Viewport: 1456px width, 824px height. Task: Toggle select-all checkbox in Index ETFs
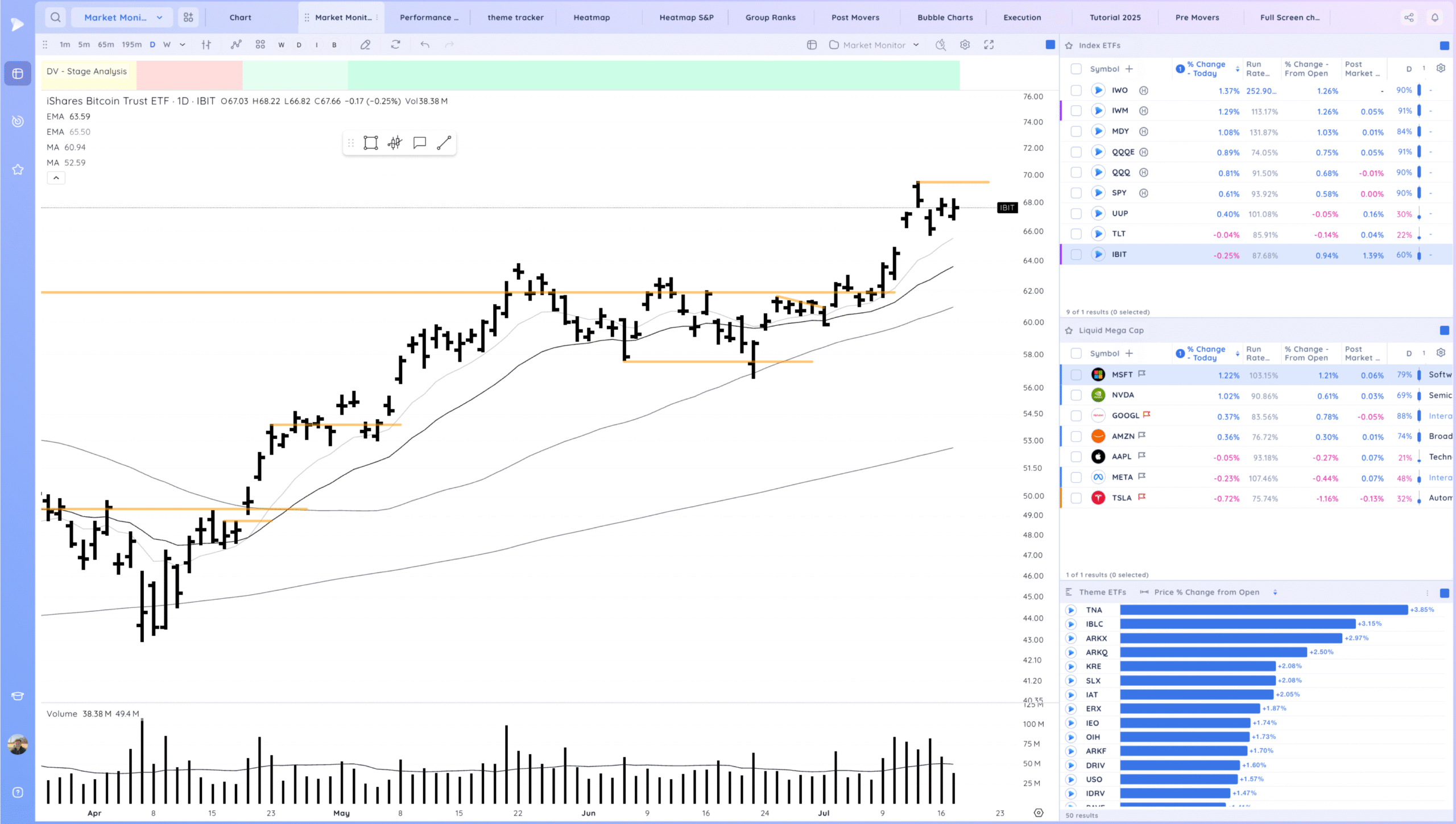point(1076,69)
